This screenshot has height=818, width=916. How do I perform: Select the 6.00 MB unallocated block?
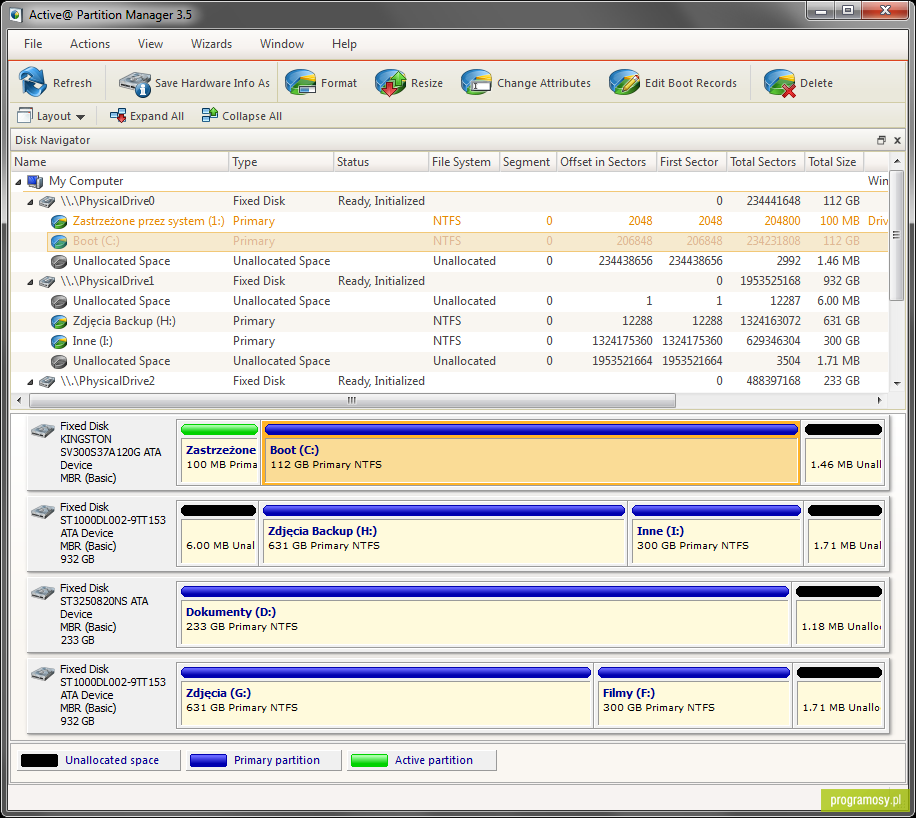(218, 534)
